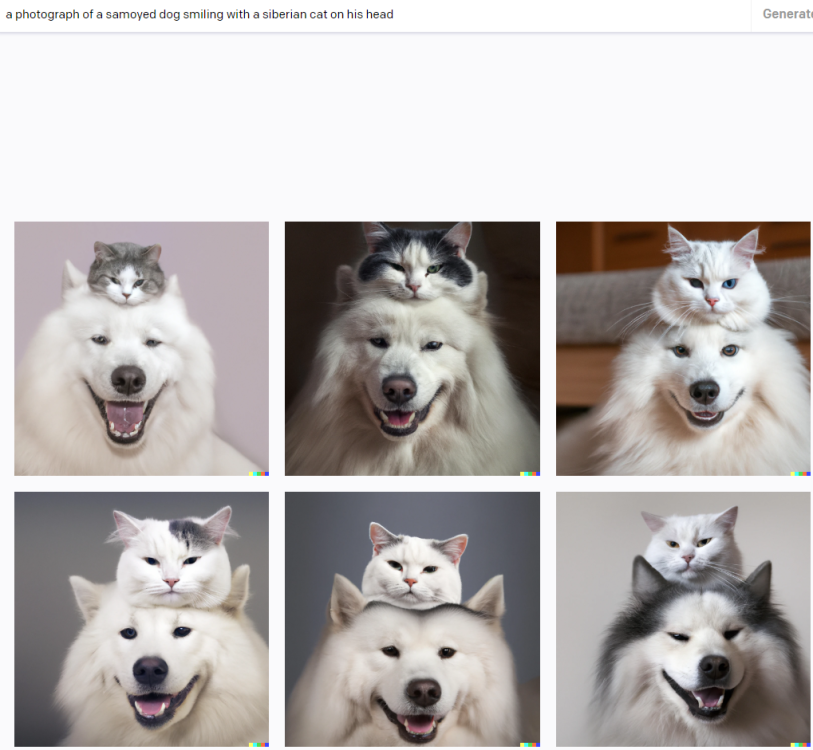This screenshot has height=750, width=813.
Task: Open the top-right image with the blue-eyed cat
Action: [683, 347]
